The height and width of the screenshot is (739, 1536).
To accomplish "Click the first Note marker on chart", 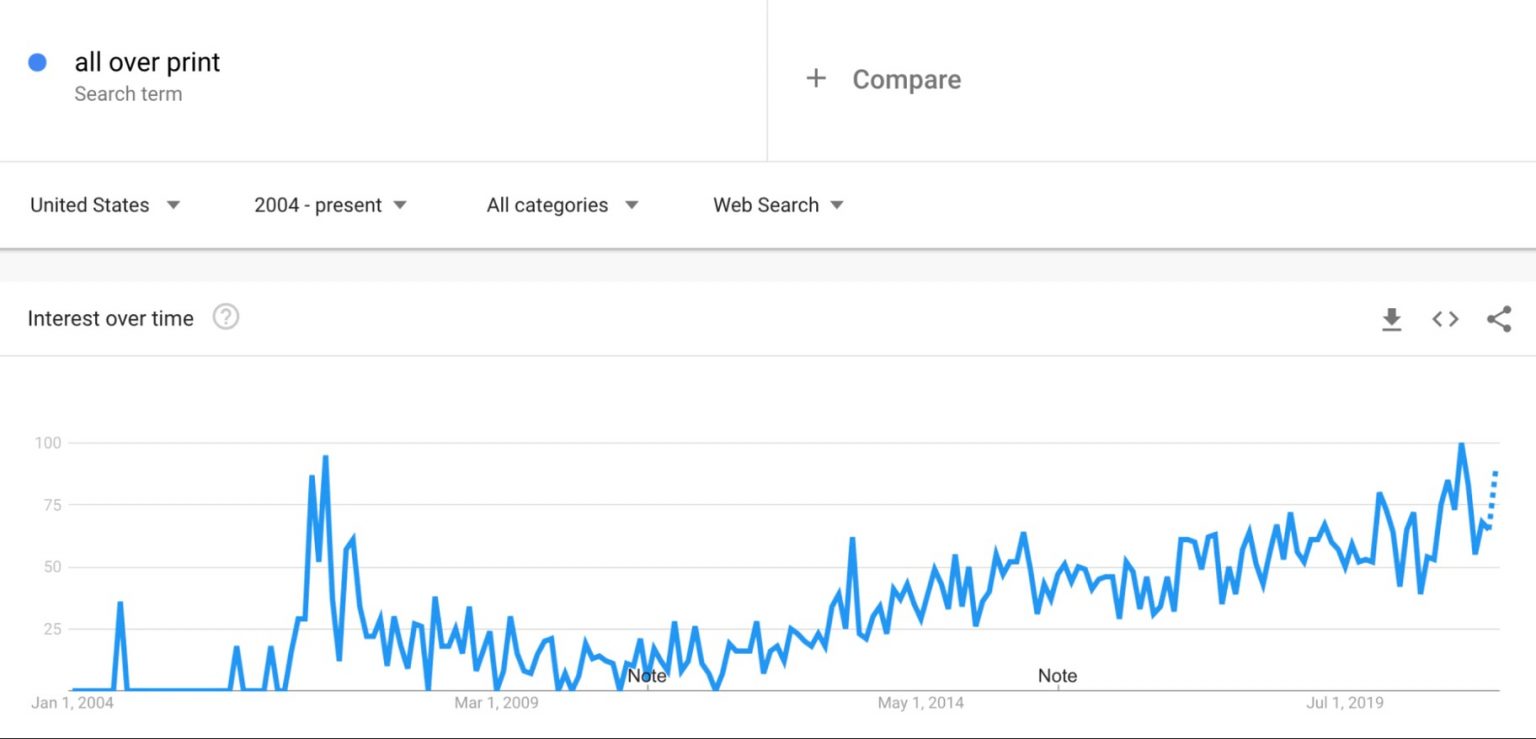I will (647, 676).
